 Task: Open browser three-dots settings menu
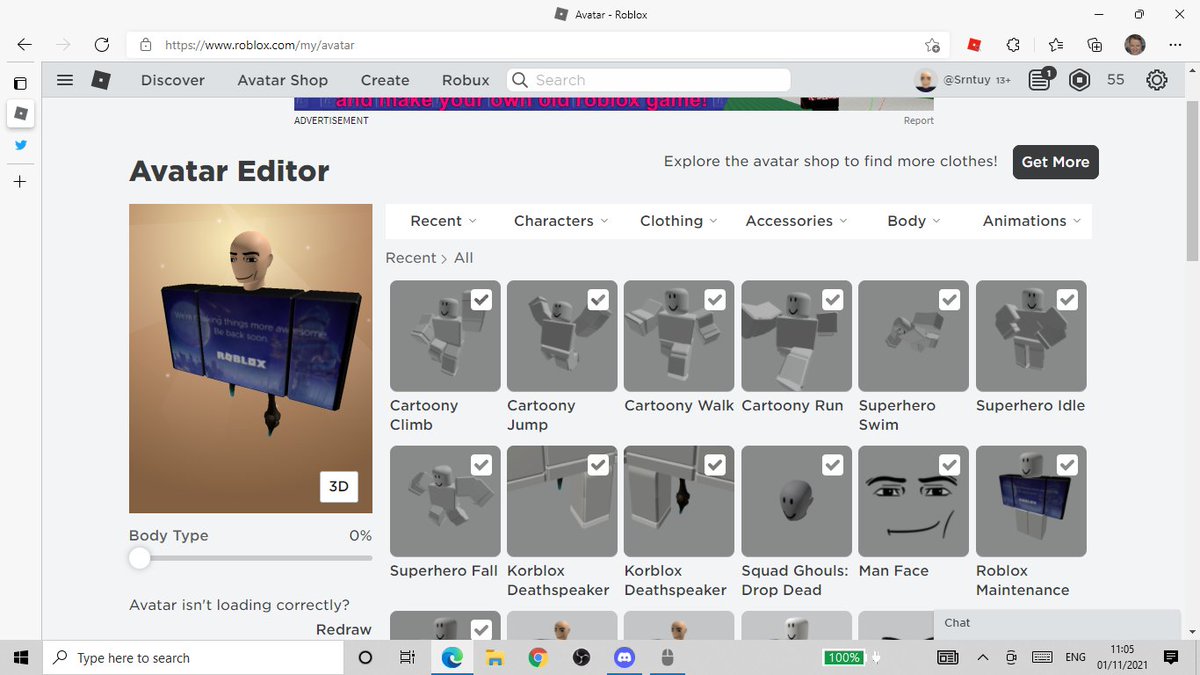pos(1174,45)
